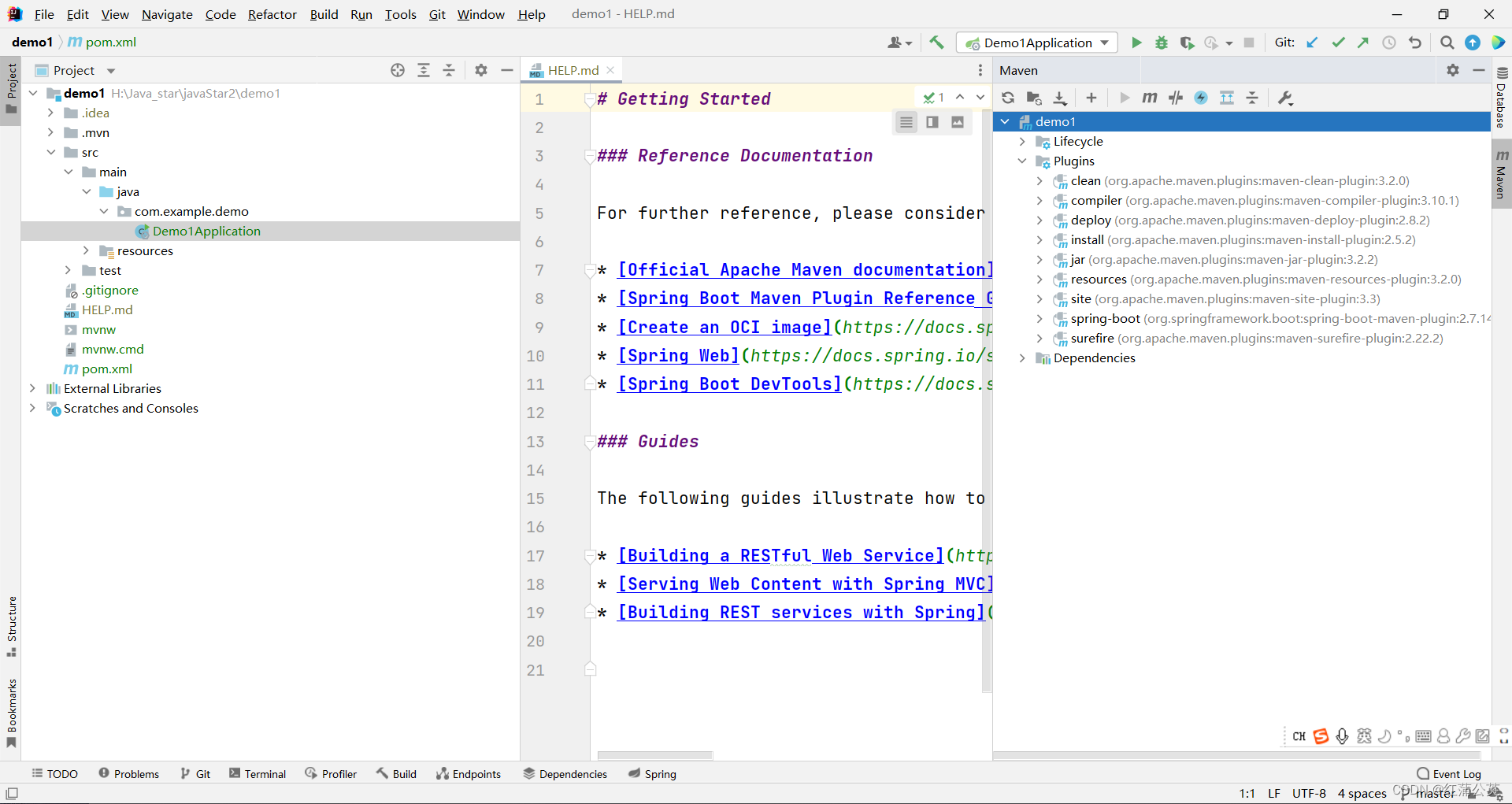The image size is (1512, 804).
Task: Click the editor horizontal scrollbar thumb
Action: tap(654, 755)
